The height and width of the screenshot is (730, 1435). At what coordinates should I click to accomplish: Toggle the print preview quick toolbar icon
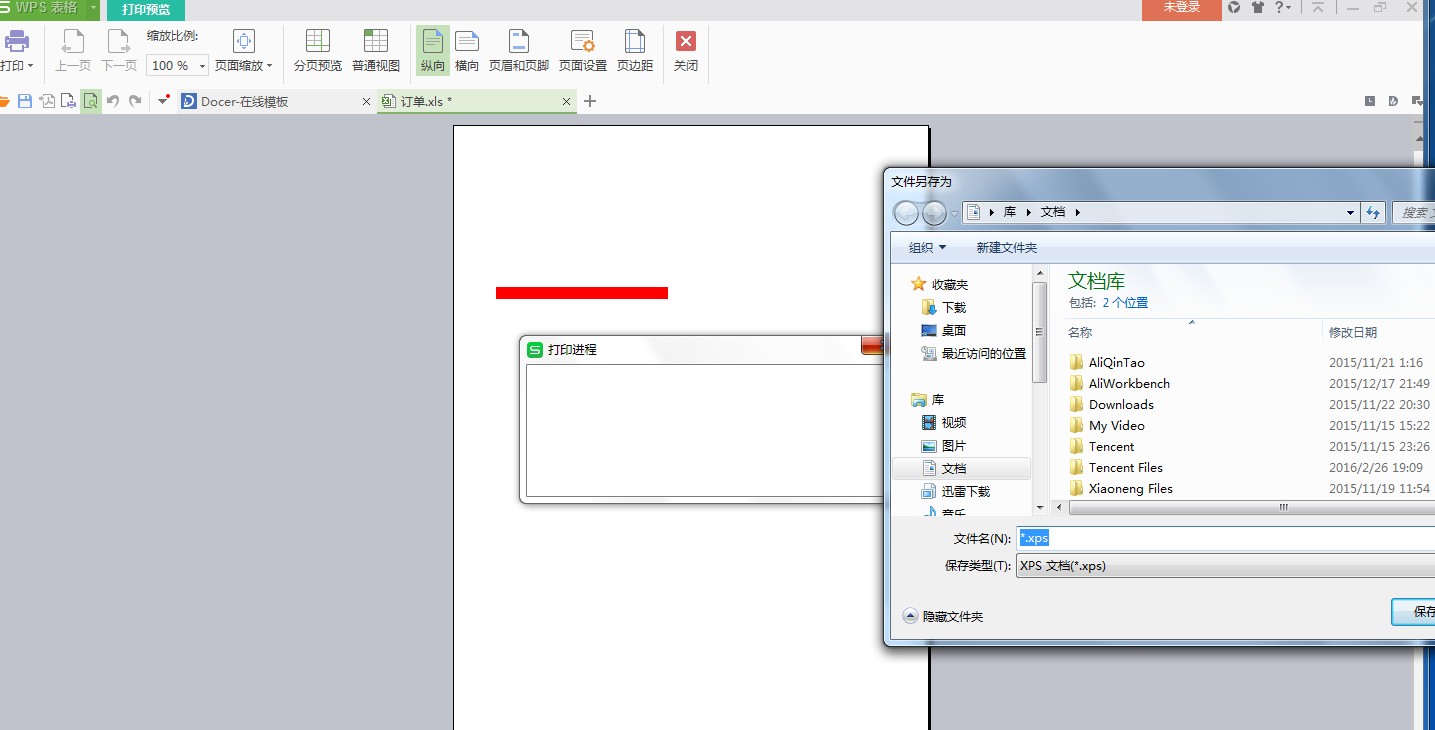[91, 101]
